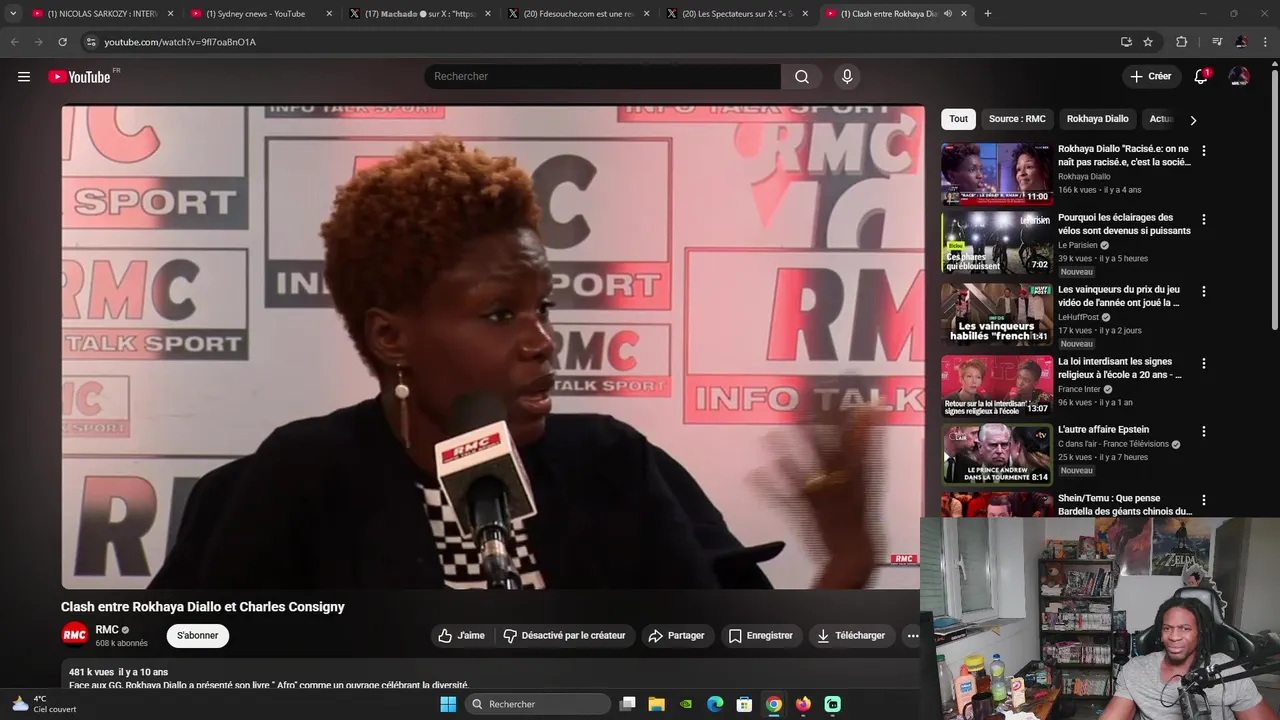
Task: Go to YouTube home via logo
Action: (79, 77)
